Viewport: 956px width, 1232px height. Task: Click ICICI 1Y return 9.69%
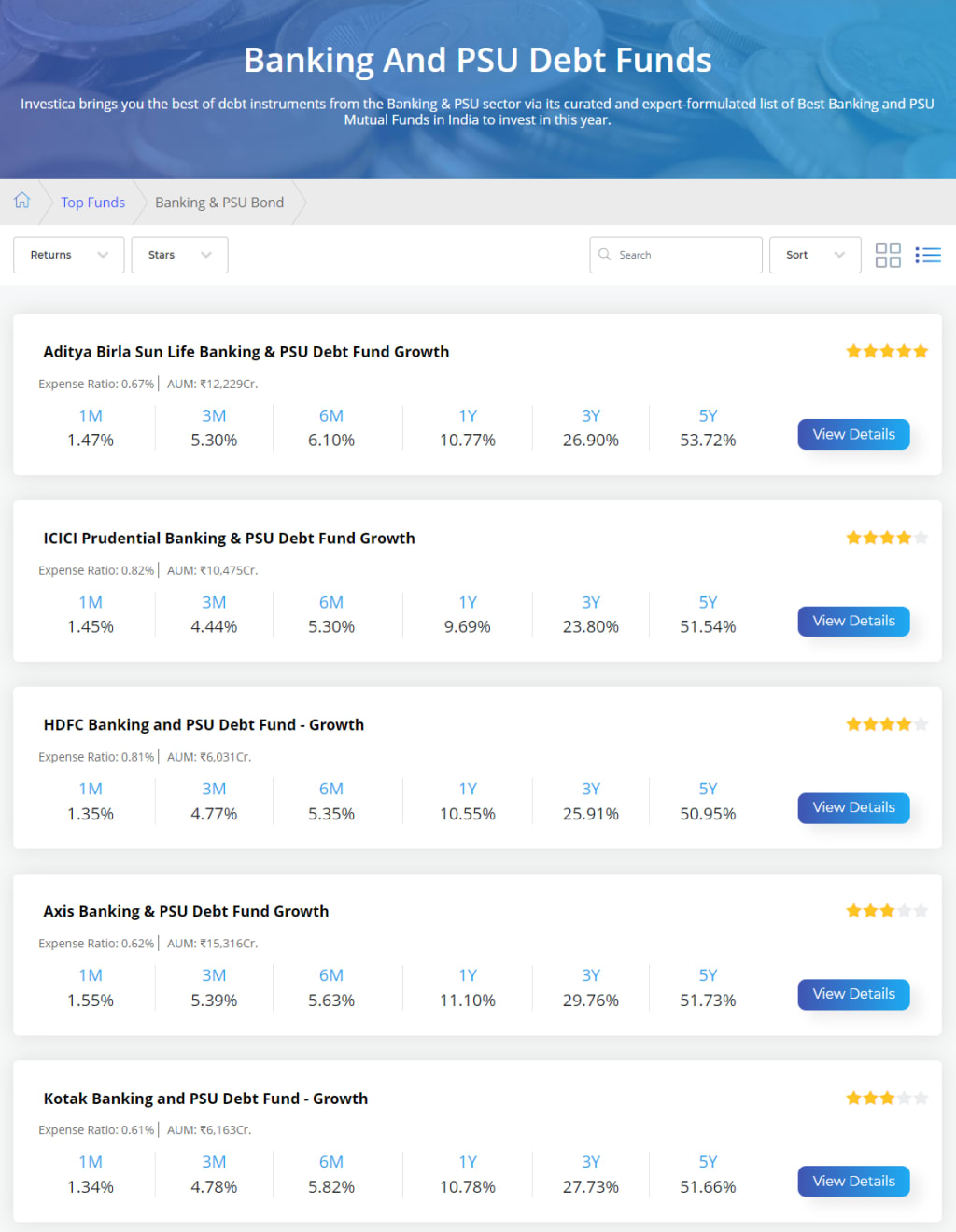(x=468, y=627)
